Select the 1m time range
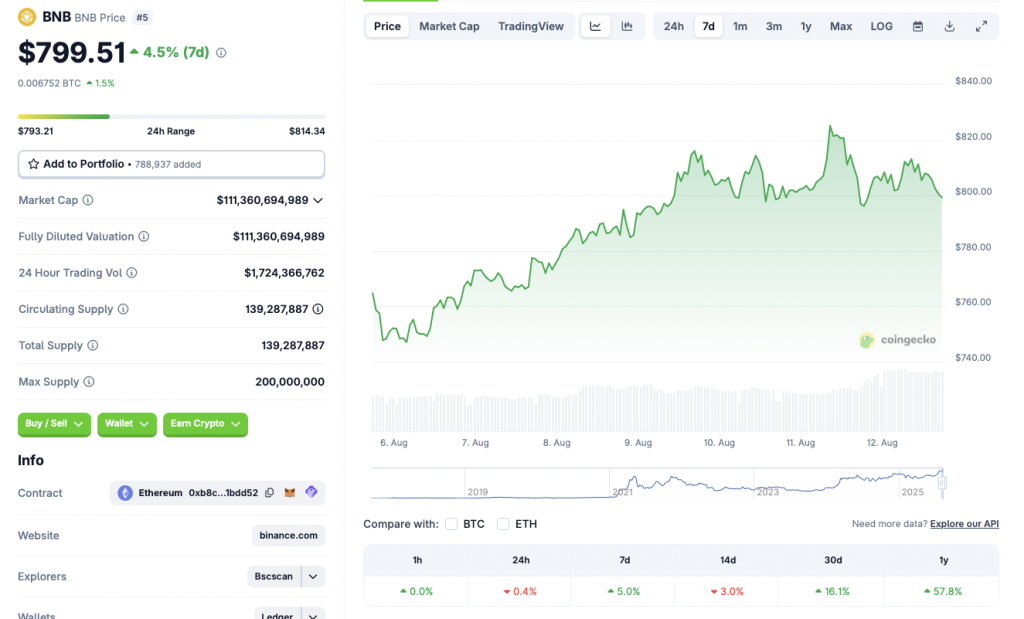This screenshot has height=619, width=1024. (x=740, y=26)
